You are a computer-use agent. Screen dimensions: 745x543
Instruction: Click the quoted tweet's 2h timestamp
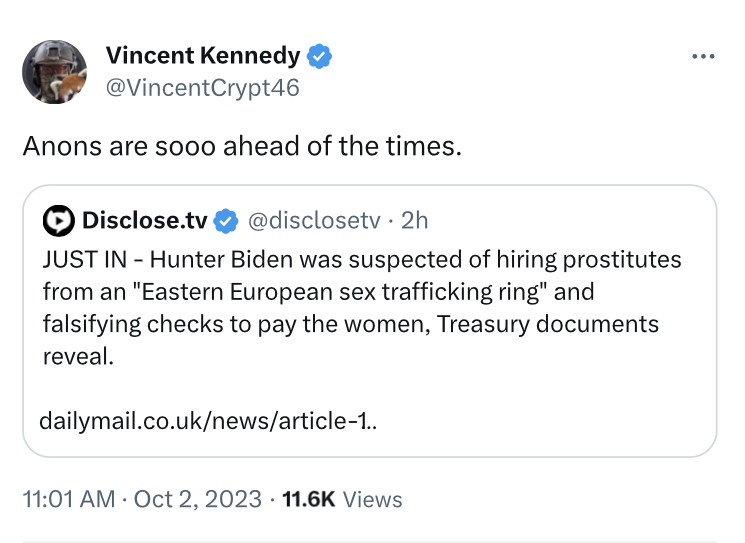click(414, 219)
